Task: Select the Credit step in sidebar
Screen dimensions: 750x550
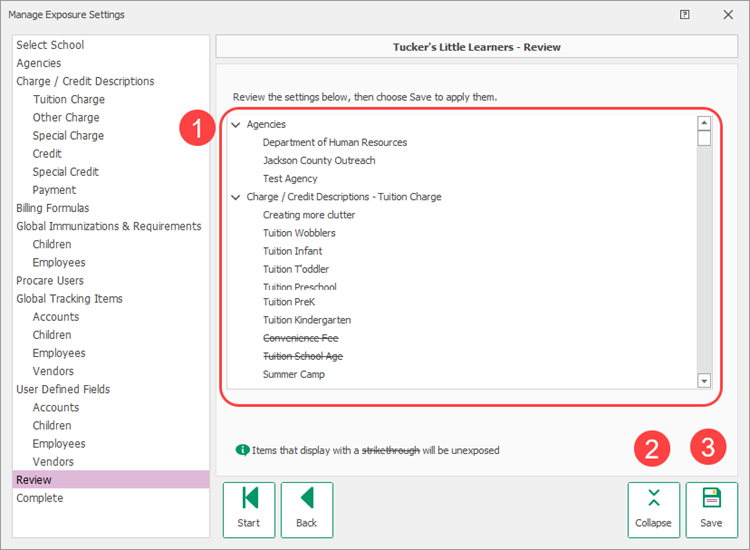Action: [47, 154]
